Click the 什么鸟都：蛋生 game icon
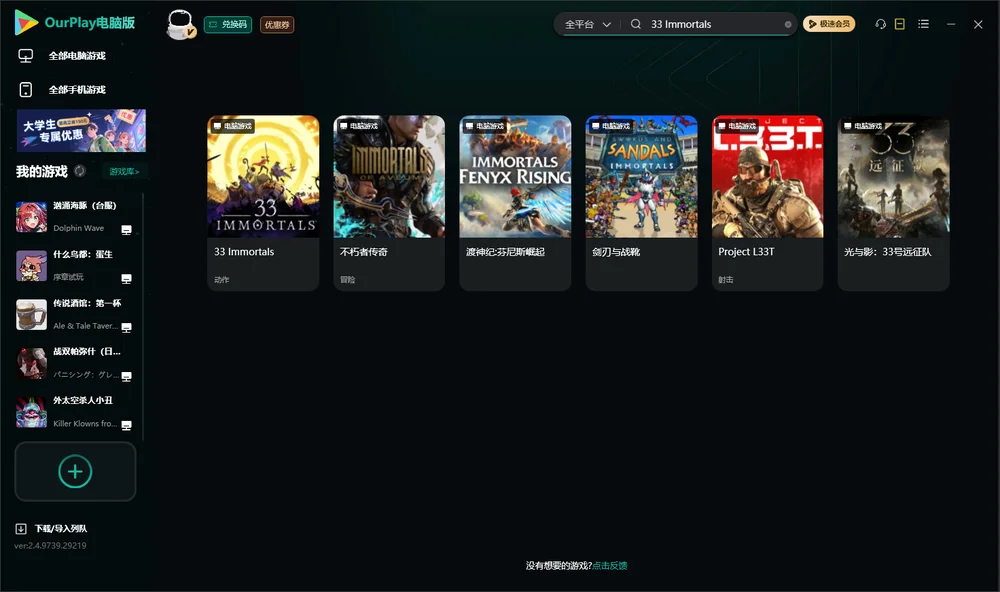 (31, 265)
